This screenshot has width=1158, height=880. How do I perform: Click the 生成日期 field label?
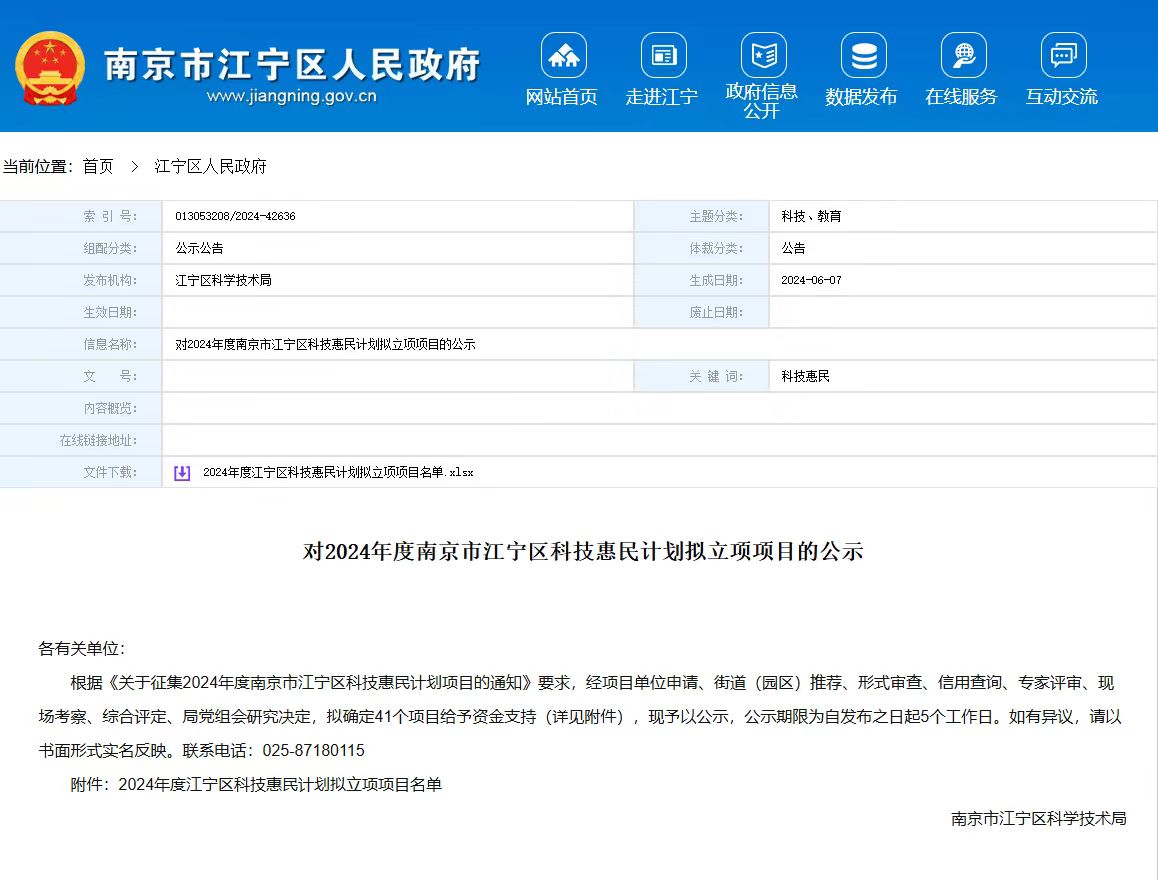[716, 281]
